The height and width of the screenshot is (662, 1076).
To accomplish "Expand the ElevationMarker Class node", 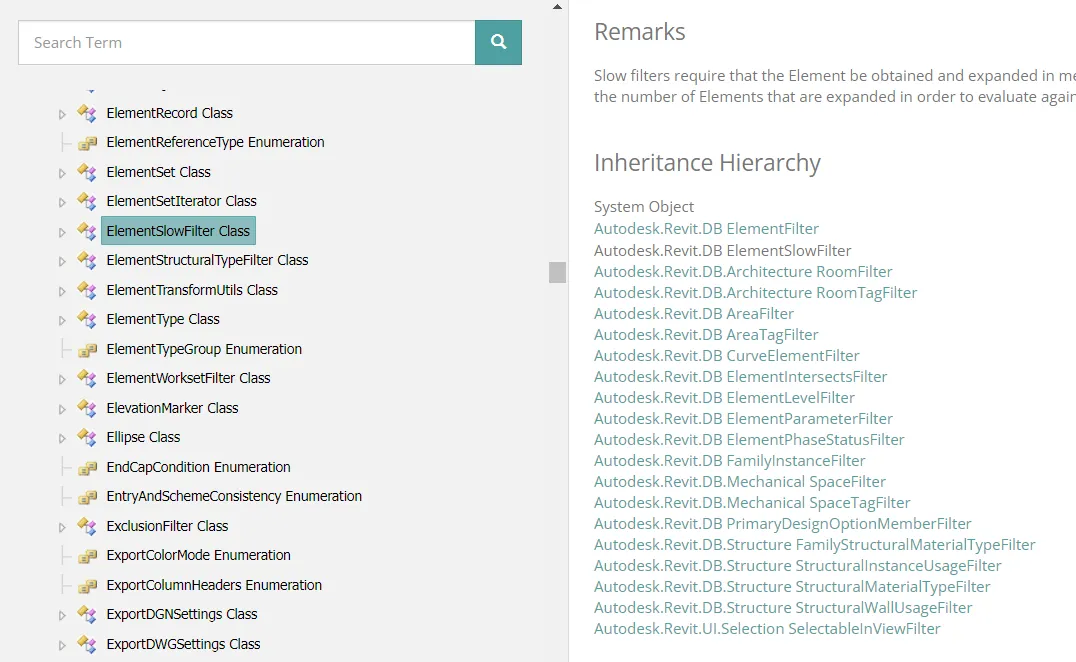I will pyautogui.click(x=62, y=409).
